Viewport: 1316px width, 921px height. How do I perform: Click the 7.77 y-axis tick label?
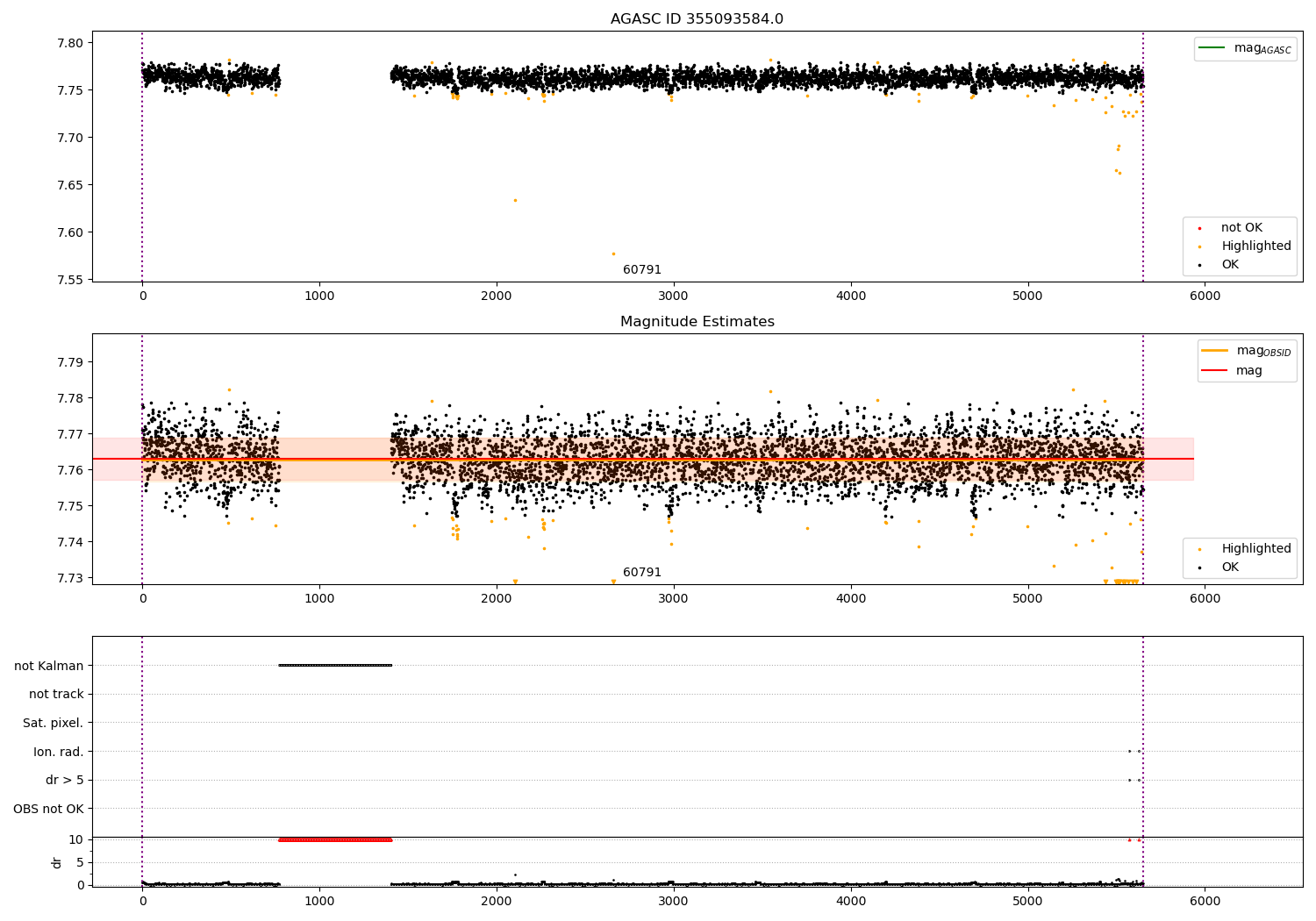(70, 434)
